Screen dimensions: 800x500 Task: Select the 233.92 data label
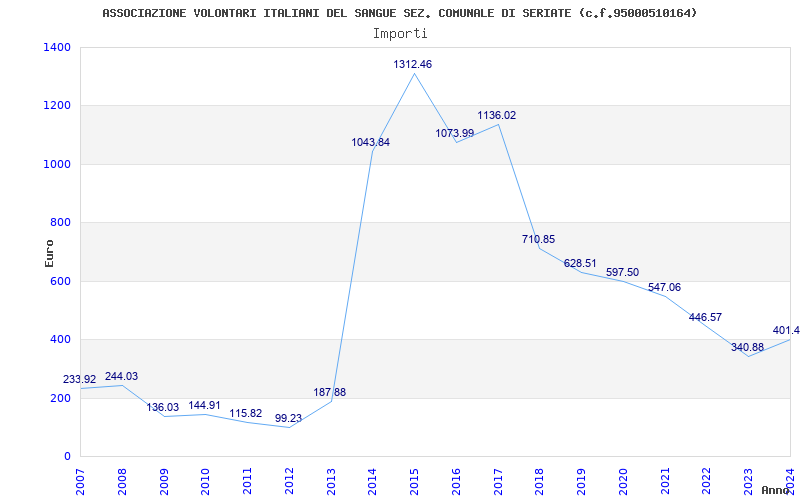pos(80,379)
